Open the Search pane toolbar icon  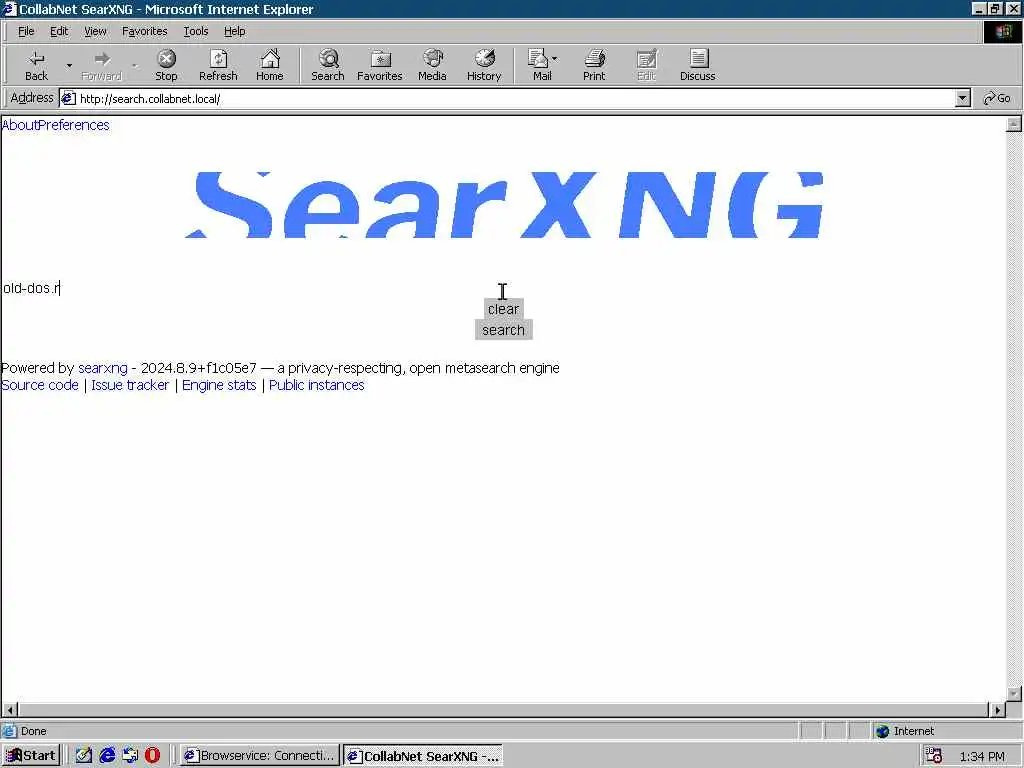pos(328,65)
